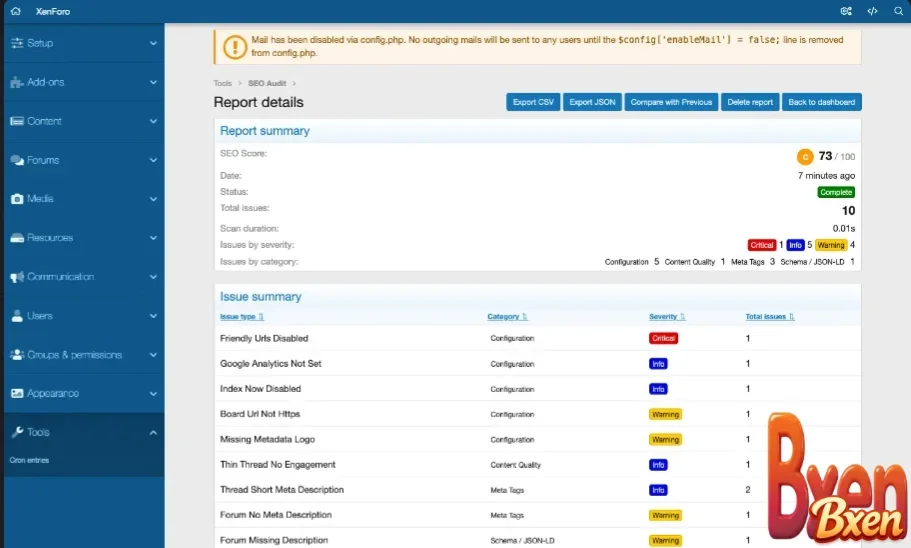Select the Missing Metadata Logo row
This screenshot has height=548, width=911.
pyautogui.click(x=537, y=439)
